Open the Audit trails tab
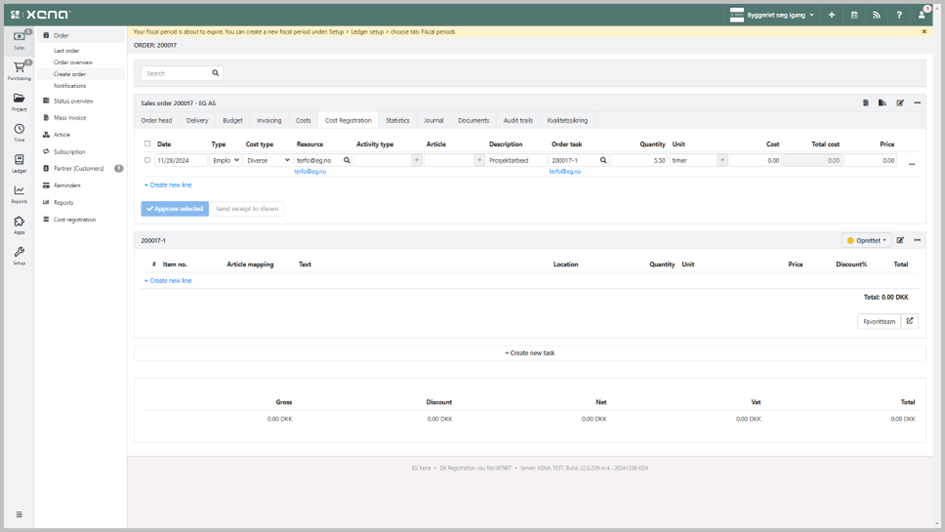This screenshot has height=532, width=945. pyautogui.click(x=518, y=120)
